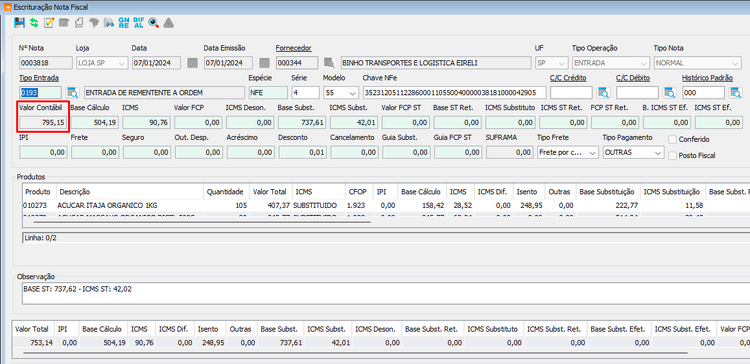Click the C/C Débito underlined label
750x364 pixels.
(634, 78)
